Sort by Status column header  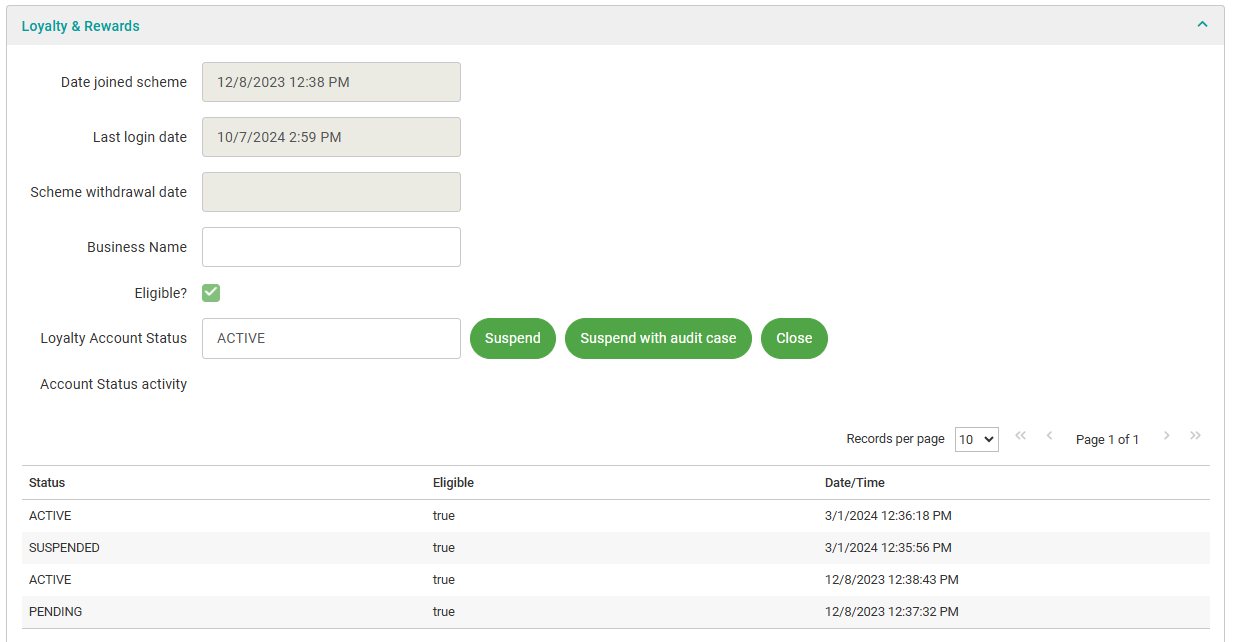[47, 483]
